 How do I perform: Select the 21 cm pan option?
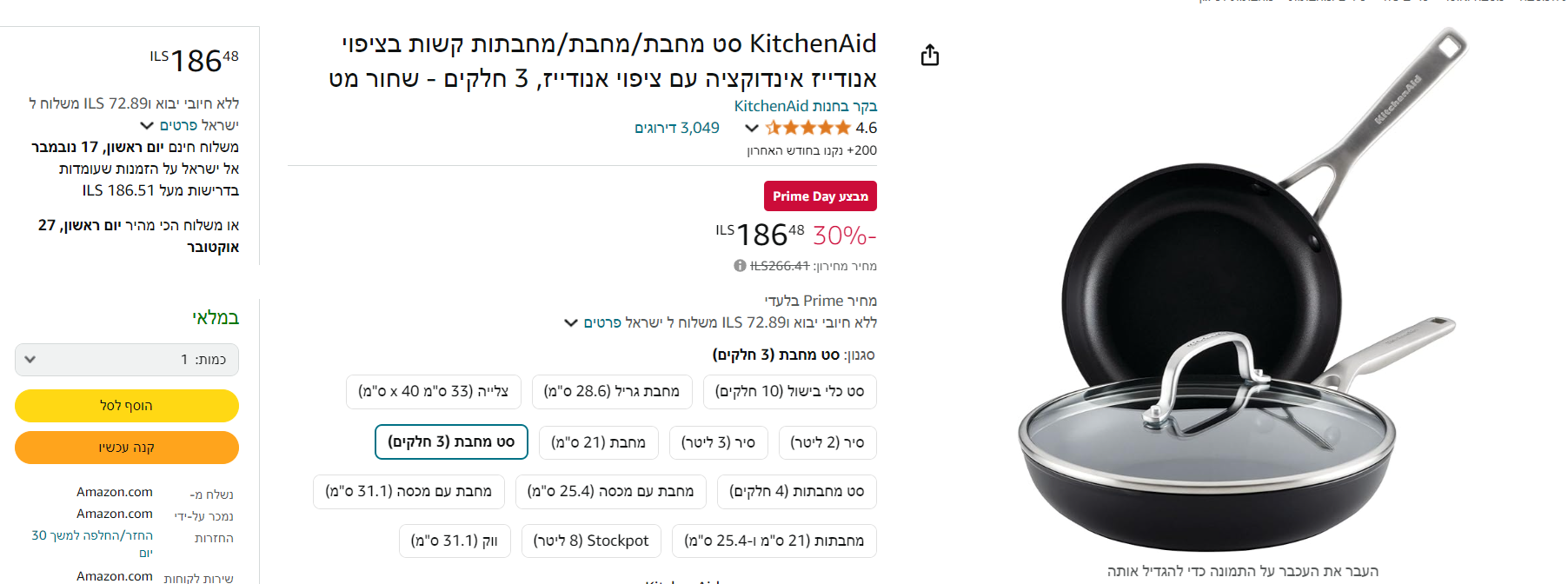pyautogui.click(x=598, y=442)
